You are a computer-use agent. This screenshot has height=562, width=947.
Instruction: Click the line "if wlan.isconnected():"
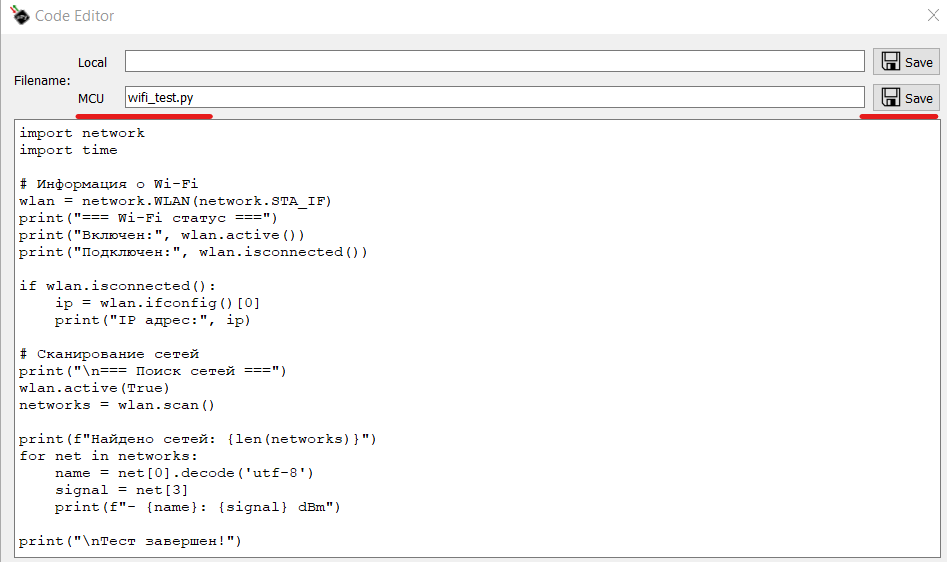click(117, 286)
